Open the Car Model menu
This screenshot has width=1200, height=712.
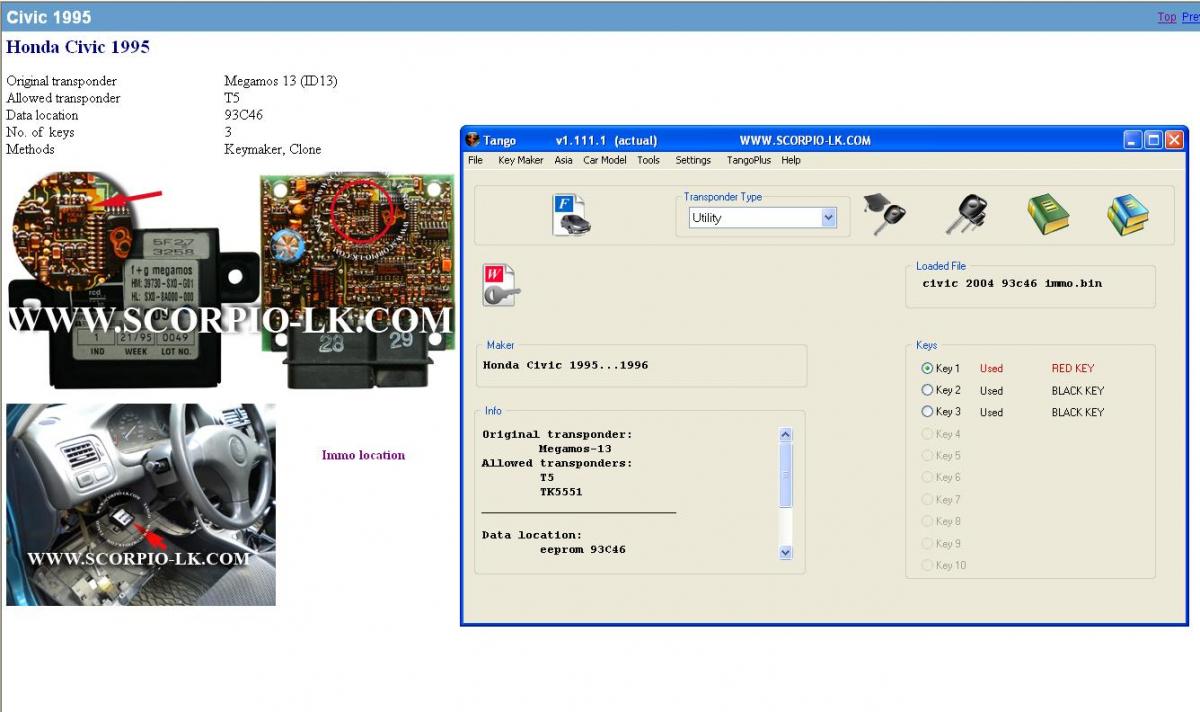pos(605,160)
